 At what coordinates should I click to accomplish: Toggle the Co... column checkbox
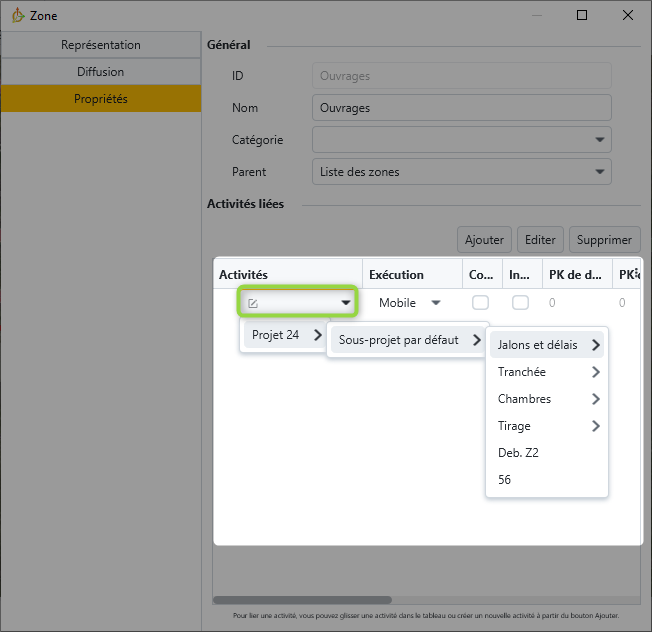(x=480, y=303)
